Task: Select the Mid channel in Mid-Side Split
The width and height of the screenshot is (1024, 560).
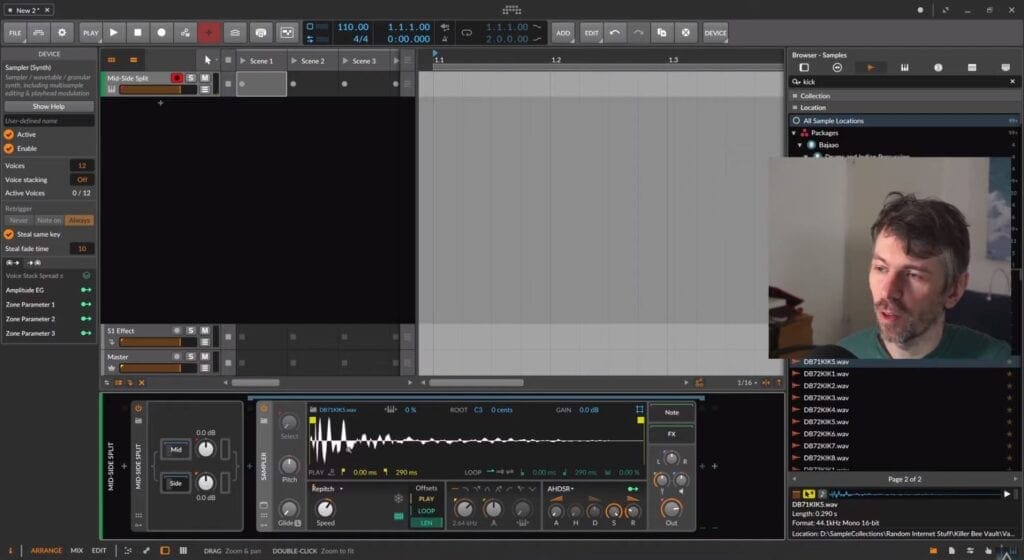Action: [176, 449]
